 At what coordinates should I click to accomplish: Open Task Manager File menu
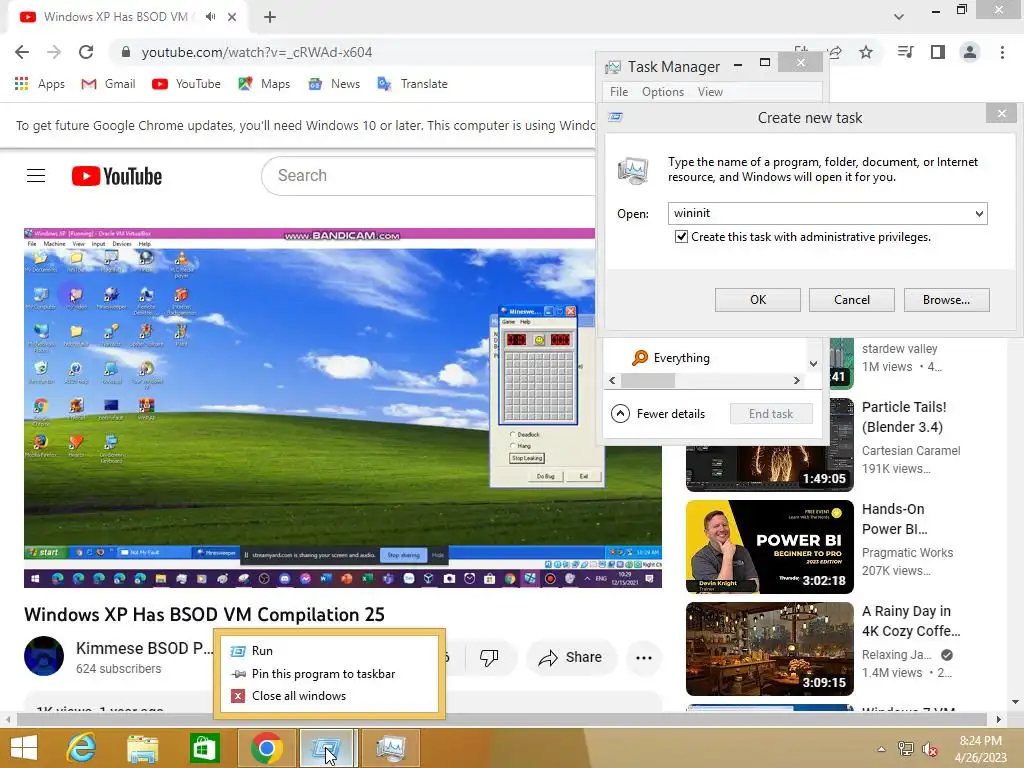tap(618, 92)
